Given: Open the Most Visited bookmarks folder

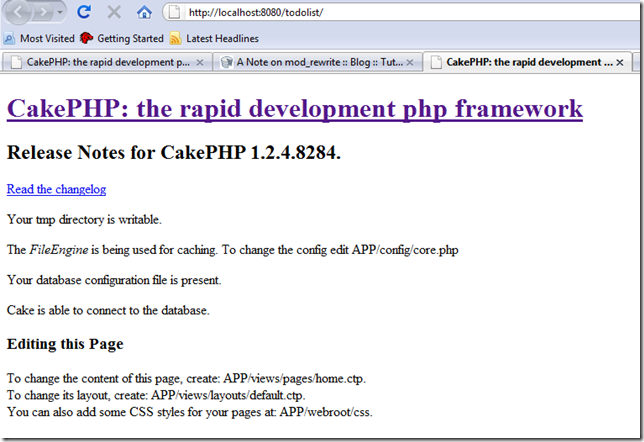Looking at the screenshot, I should pos(39,39).
